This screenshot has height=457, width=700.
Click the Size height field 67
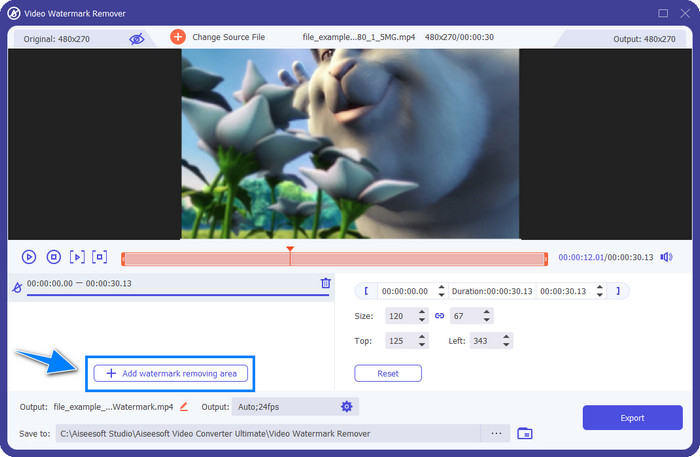[x=465, y=316]
